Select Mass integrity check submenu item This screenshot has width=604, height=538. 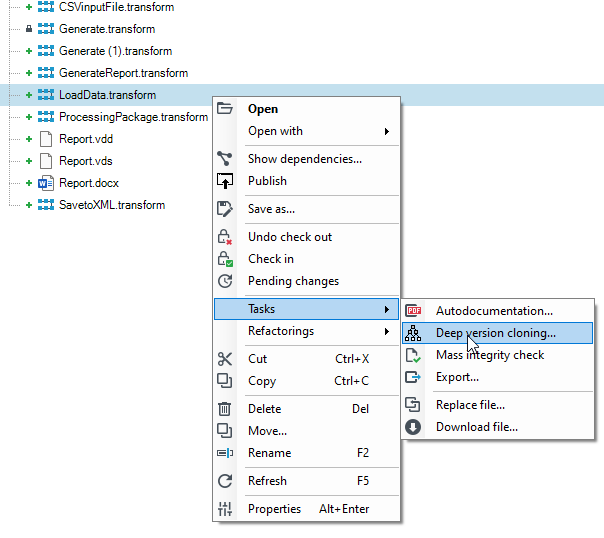498,355
